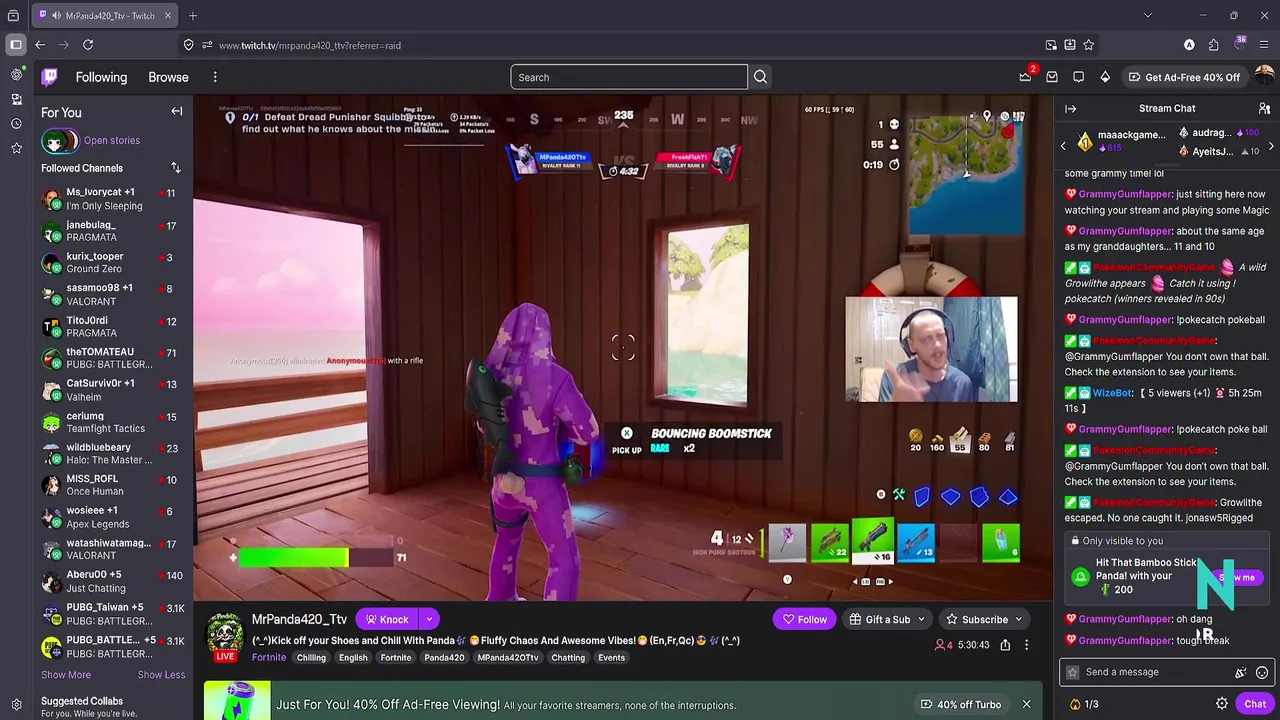Open the Following tab
1280x720 pixels.
pos(101,77)
